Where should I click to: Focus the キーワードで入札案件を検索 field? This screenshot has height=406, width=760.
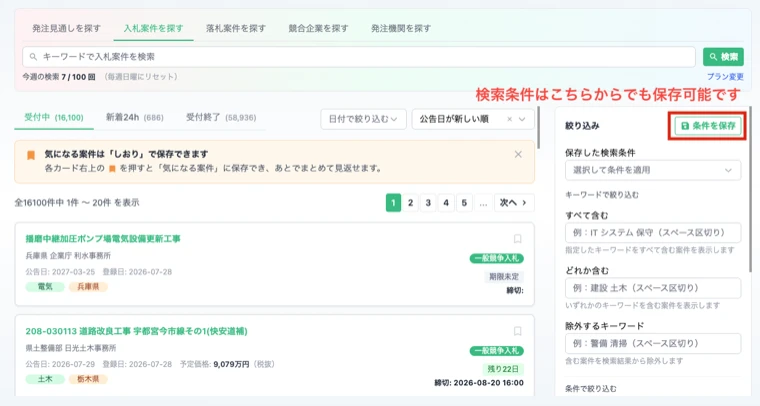(x=359, y=57)
